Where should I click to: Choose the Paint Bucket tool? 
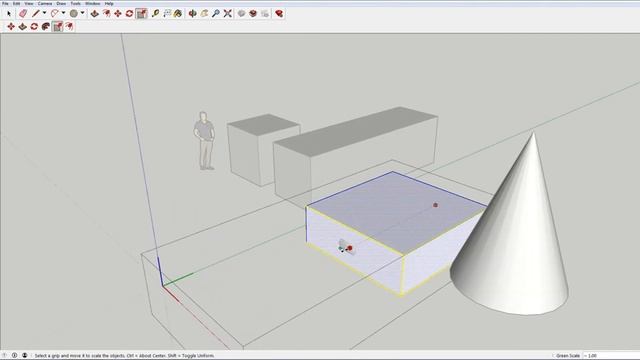[178, 13]
